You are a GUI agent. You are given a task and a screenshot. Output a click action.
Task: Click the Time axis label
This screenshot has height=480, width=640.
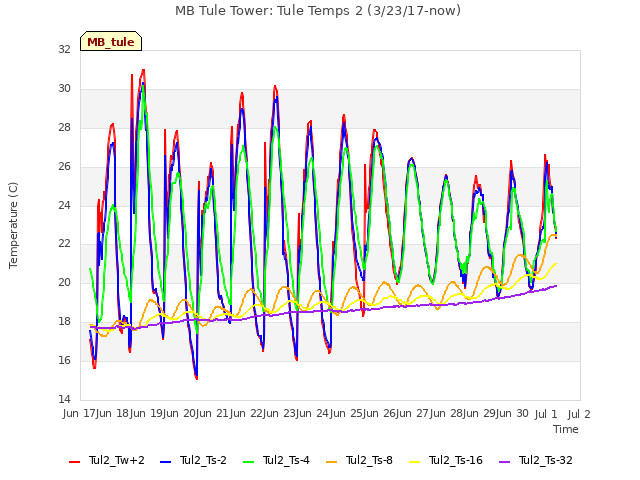point(566,429)
